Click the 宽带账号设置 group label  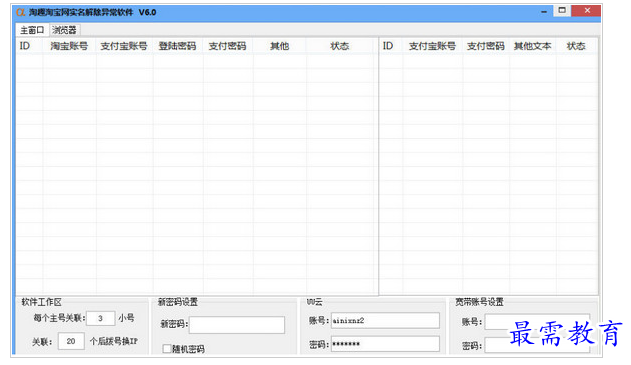479,302
